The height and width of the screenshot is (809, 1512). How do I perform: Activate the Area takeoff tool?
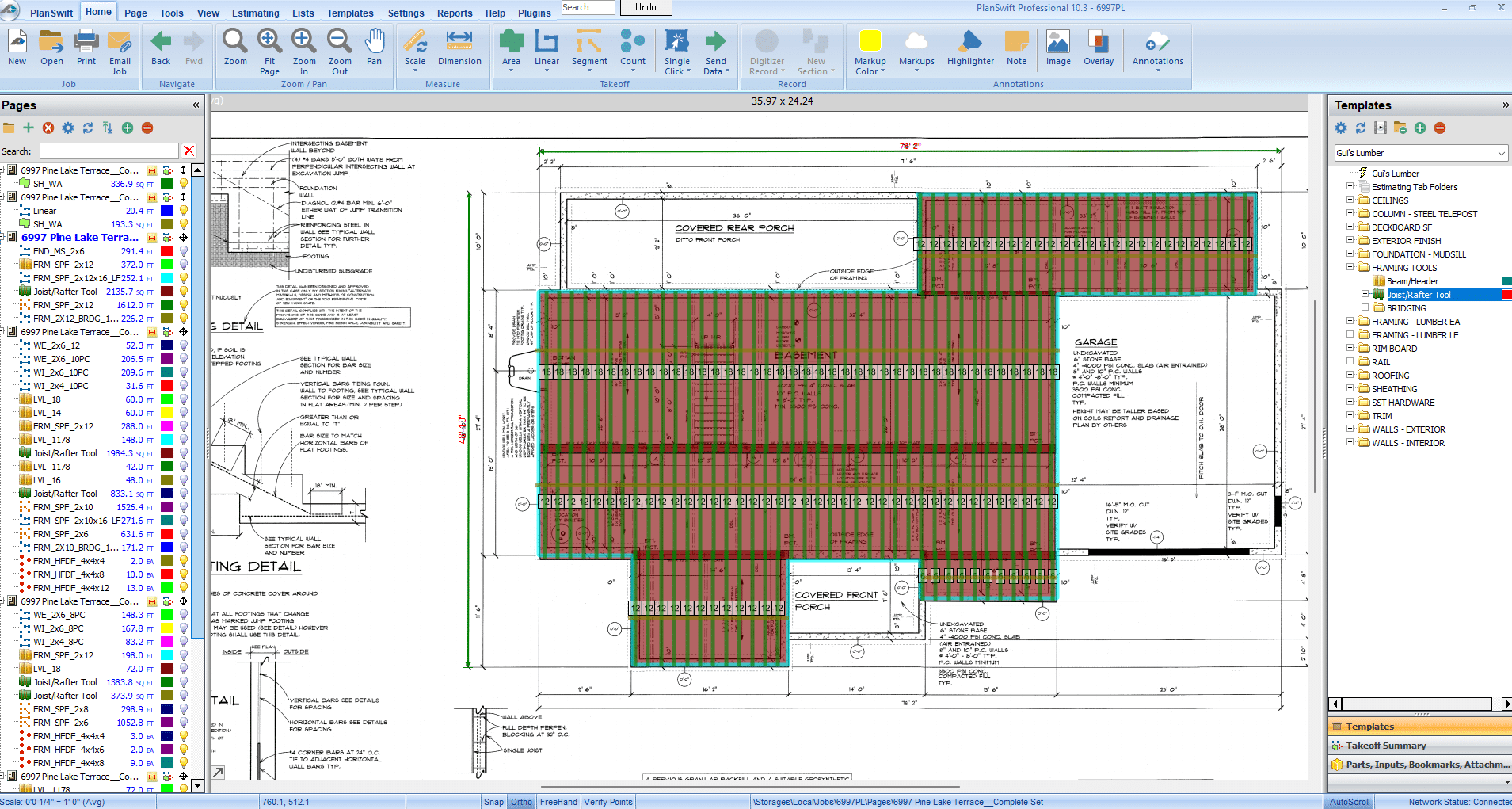tap(511, 49)
